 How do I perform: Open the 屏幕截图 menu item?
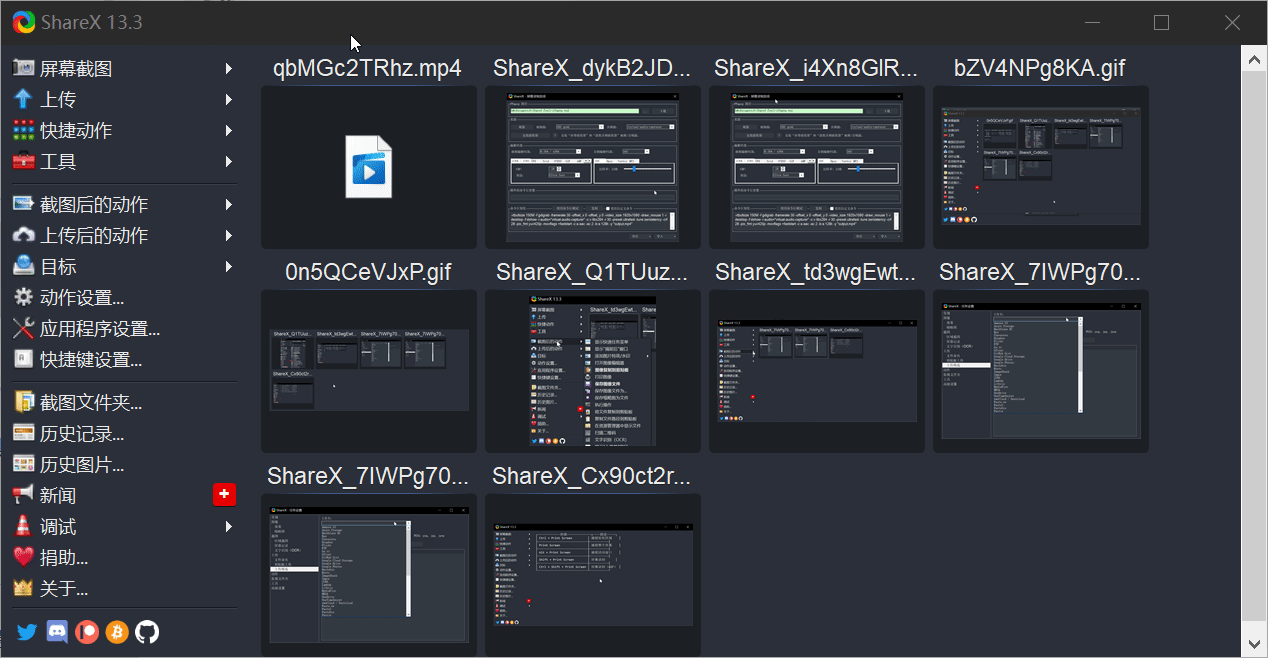[124, 68]
